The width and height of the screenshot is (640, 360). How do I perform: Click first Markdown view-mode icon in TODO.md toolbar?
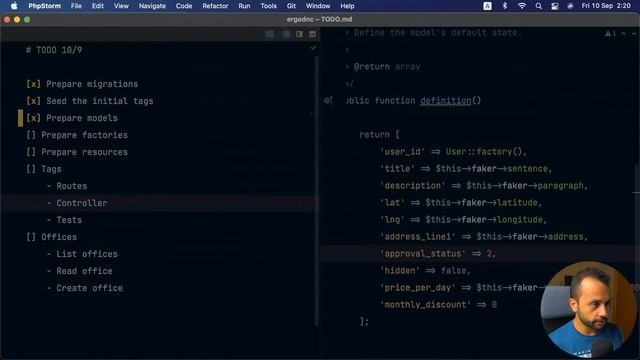pos(269,34)
